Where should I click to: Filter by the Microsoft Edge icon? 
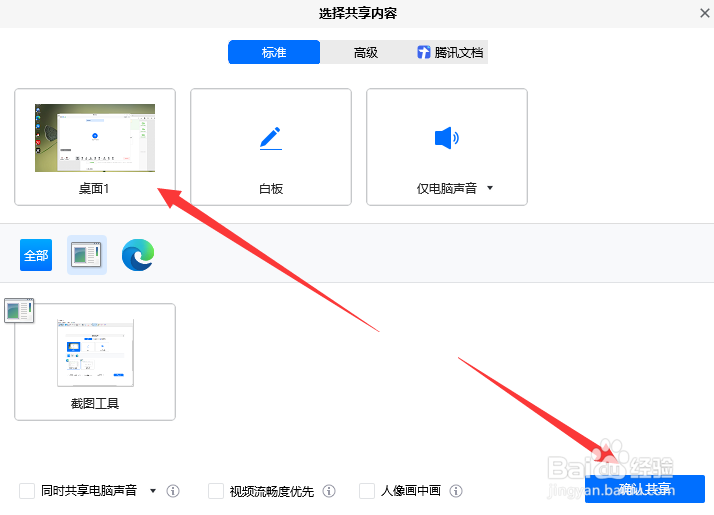pyautogui.click(x=138, y=255)
